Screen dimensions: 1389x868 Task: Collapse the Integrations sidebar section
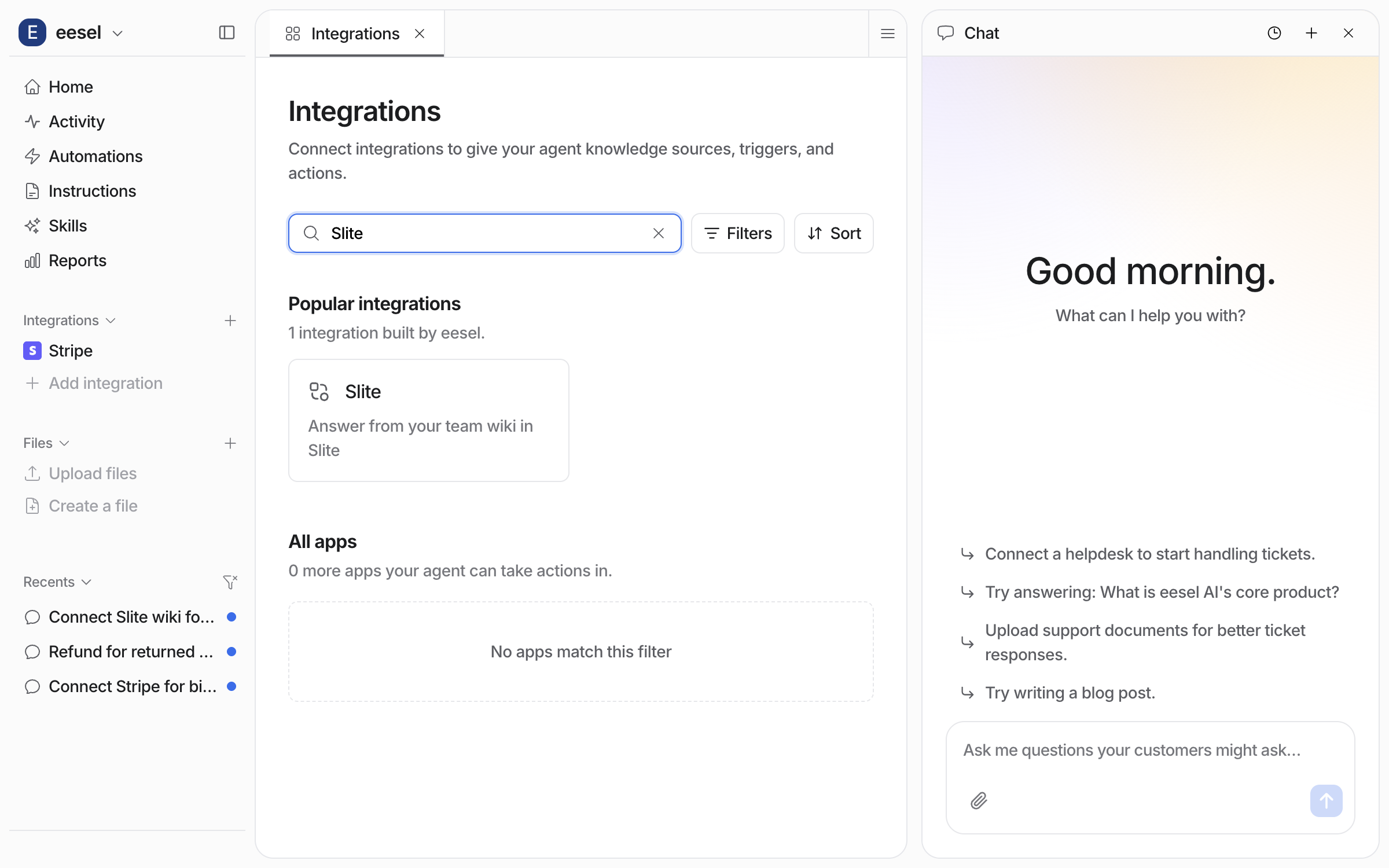[x=69, y=320]
